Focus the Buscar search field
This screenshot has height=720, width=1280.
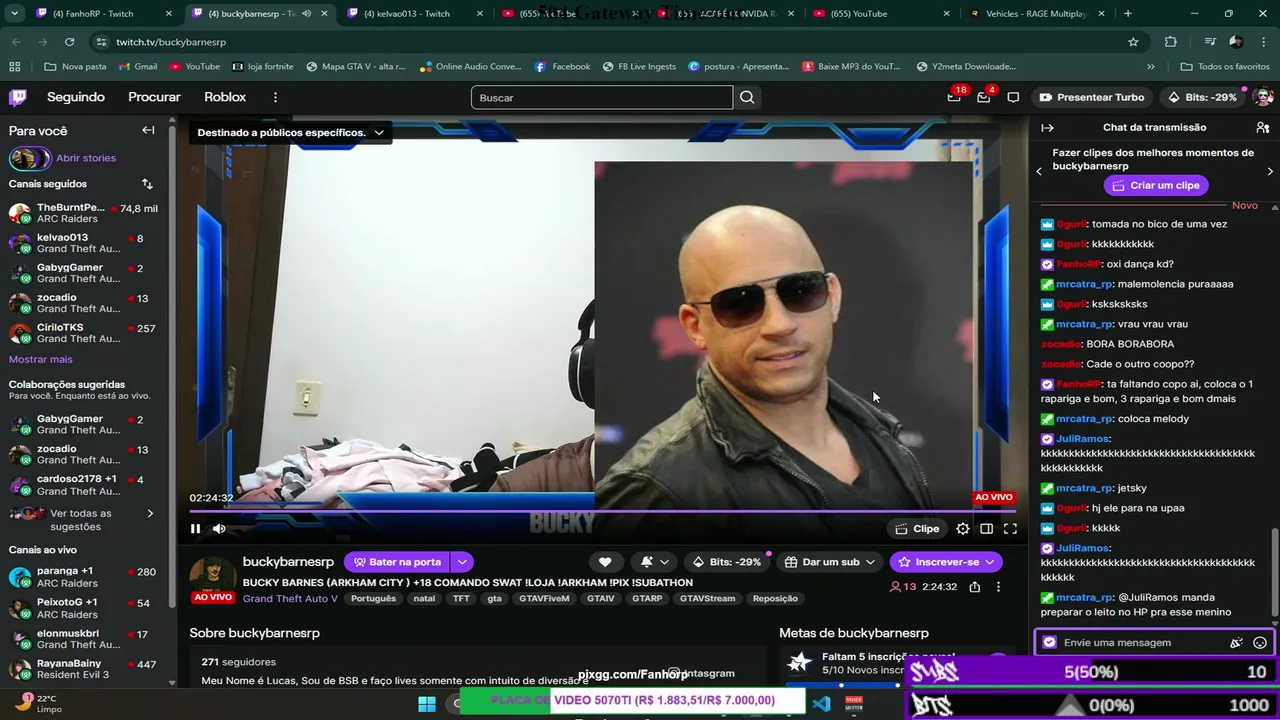(x=602, y=97)
